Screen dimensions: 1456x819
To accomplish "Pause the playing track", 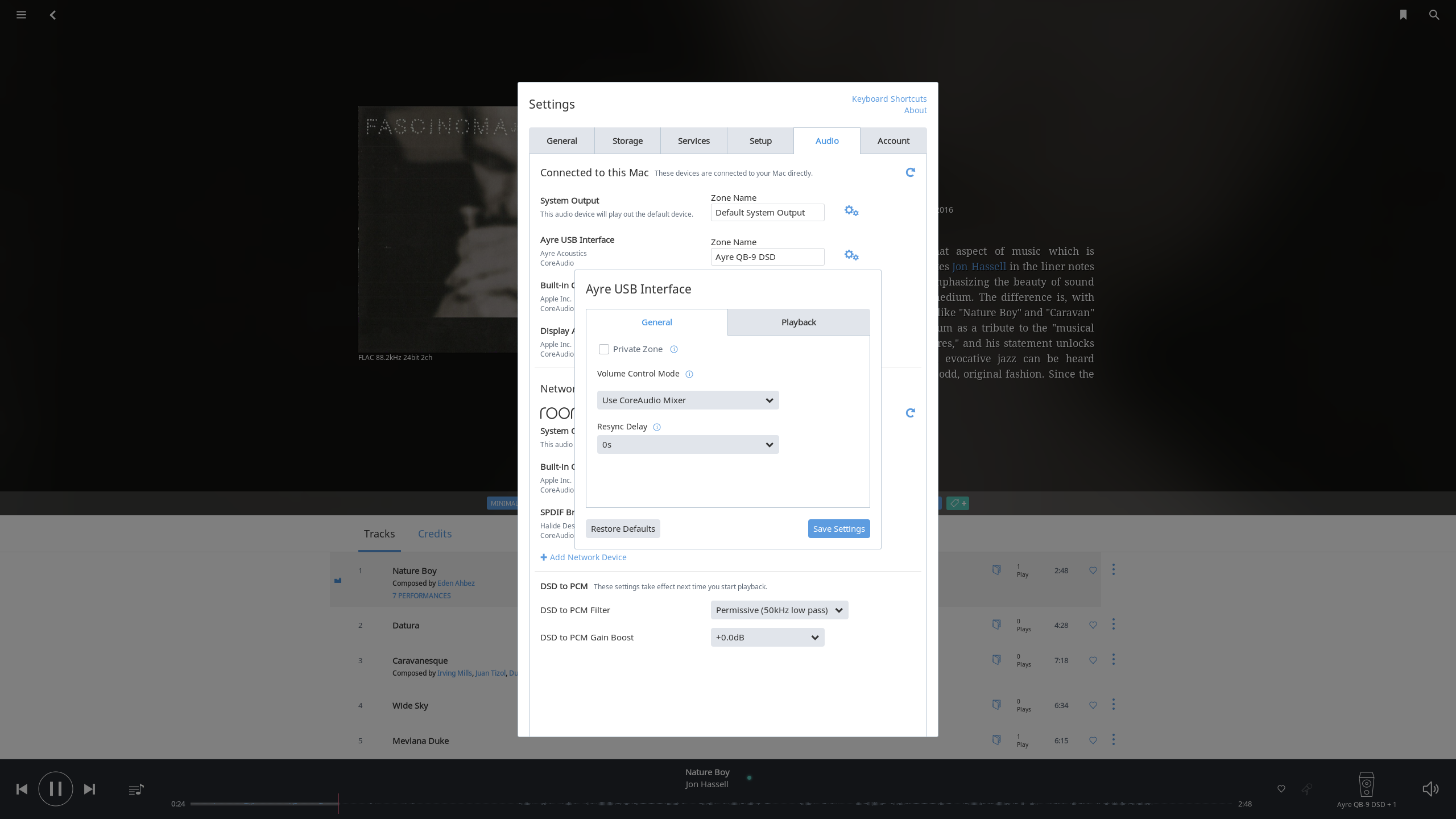I will point(56,789).
